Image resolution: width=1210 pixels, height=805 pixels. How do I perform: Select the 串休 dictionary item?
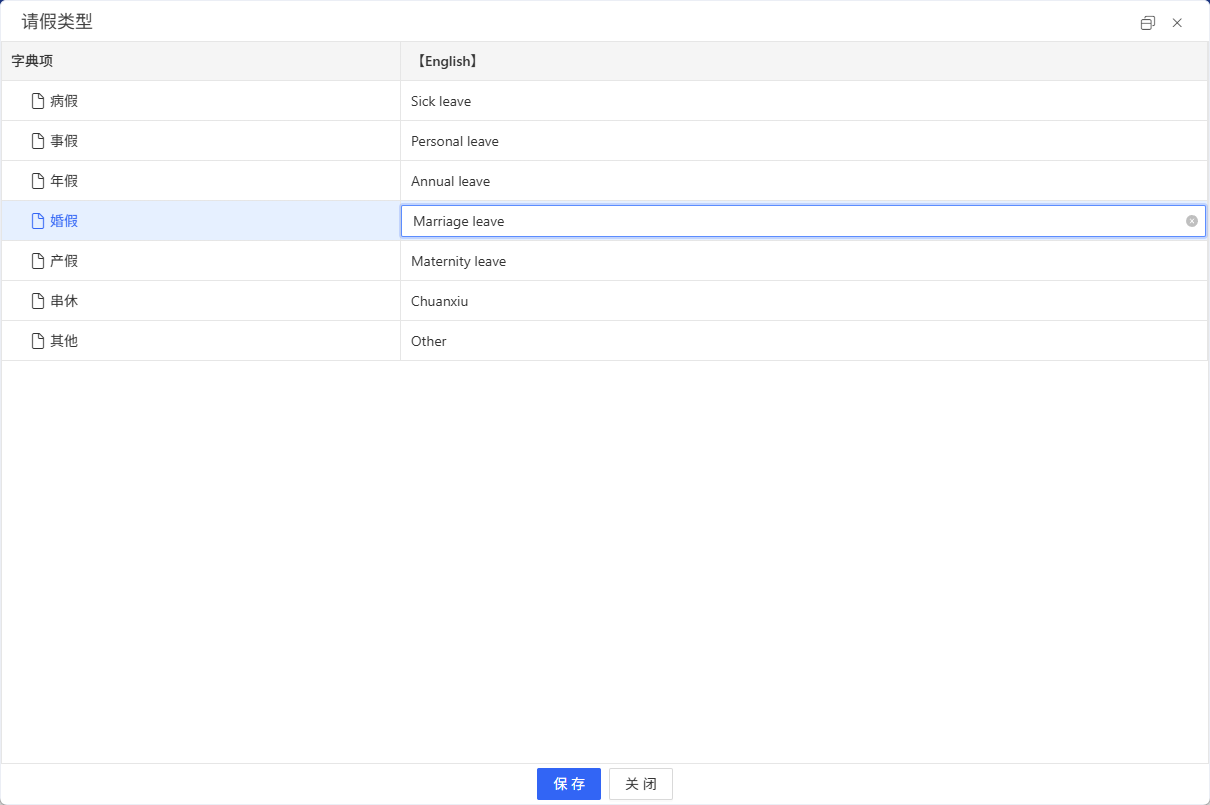[x=64, y=301]
